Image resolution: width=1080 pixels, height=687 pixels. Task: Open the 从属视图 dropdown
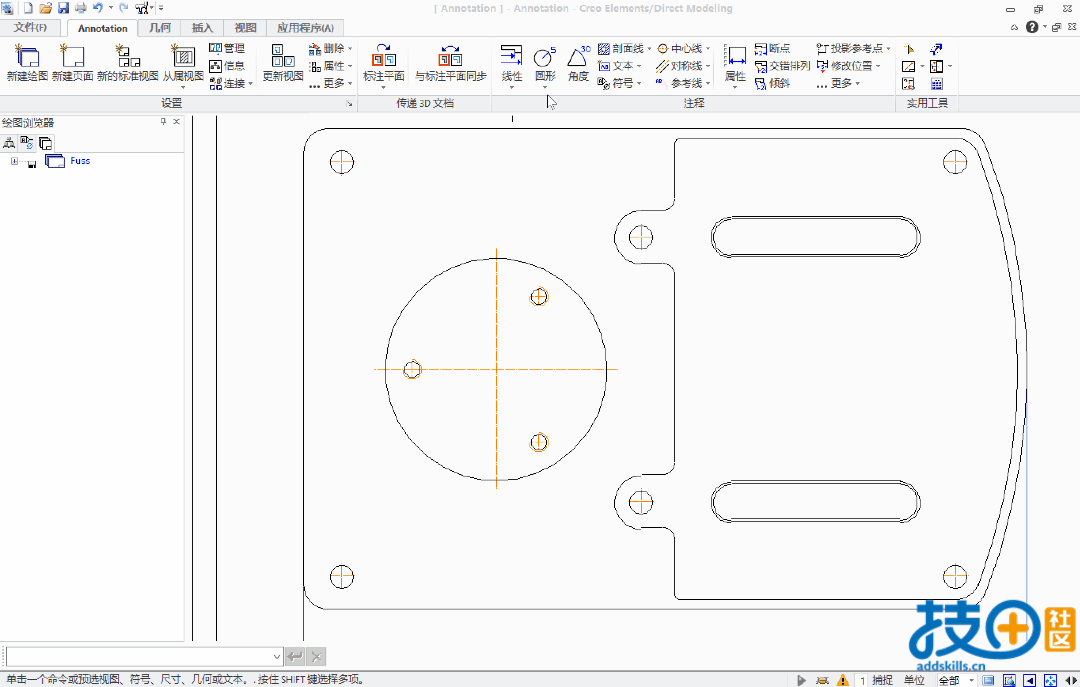click(x=183, y=88)
